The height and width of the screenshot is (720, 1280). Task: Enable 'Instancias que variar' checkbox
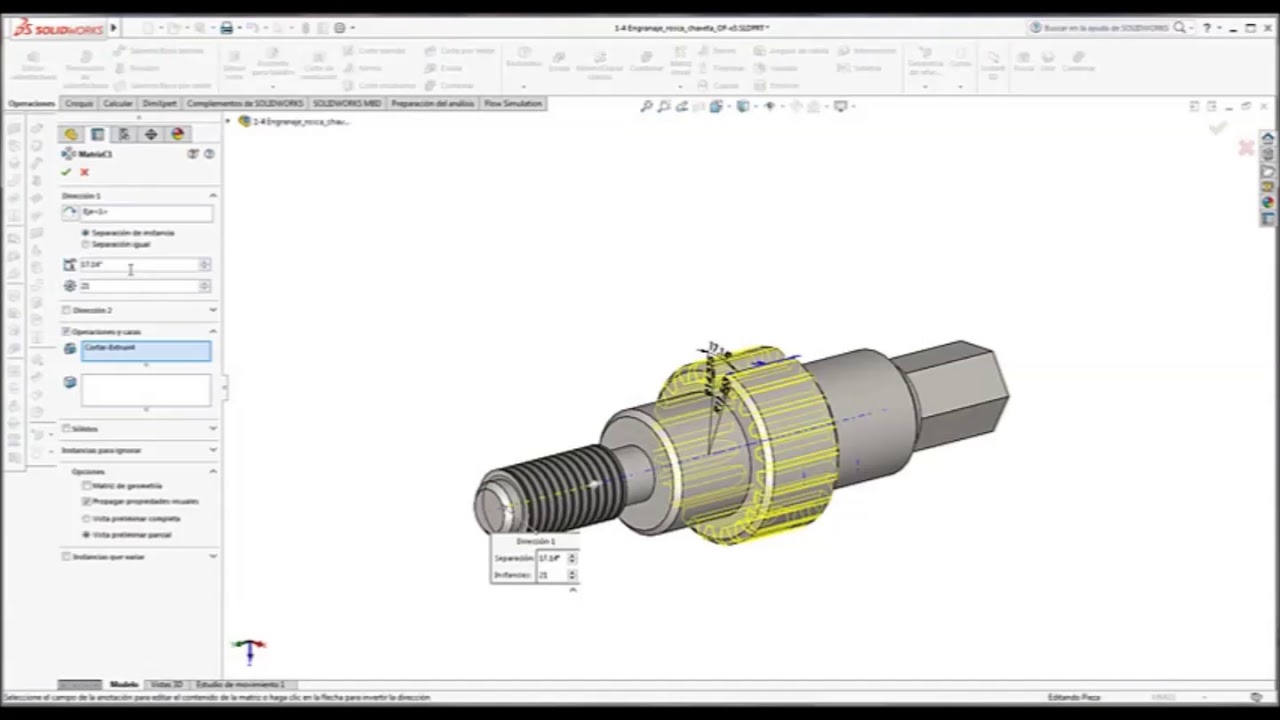click(x=66, y=556)
